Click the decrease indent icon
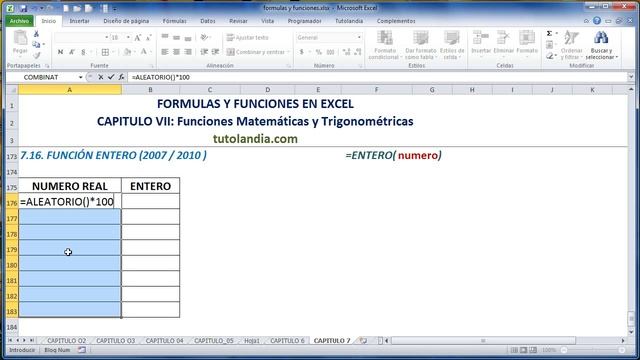 coord(204,52)
